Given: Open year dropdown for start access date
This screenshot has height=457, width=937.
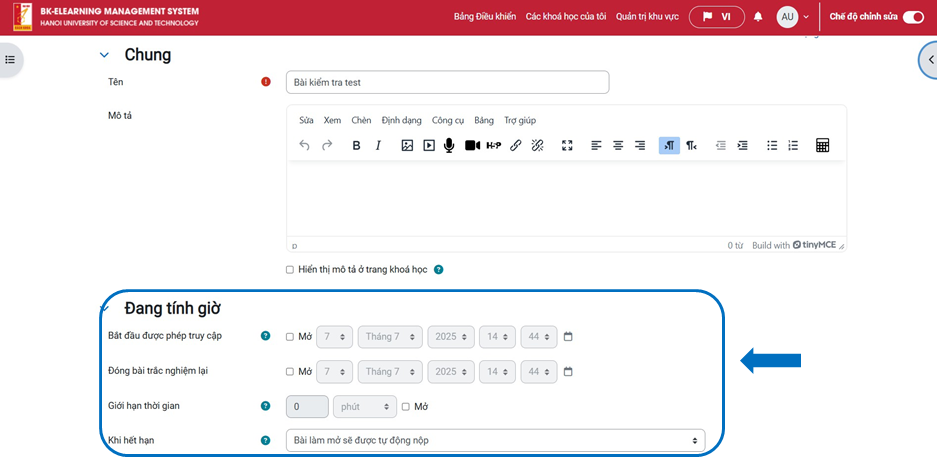Looking at the screenshot, I should point(451,337).
